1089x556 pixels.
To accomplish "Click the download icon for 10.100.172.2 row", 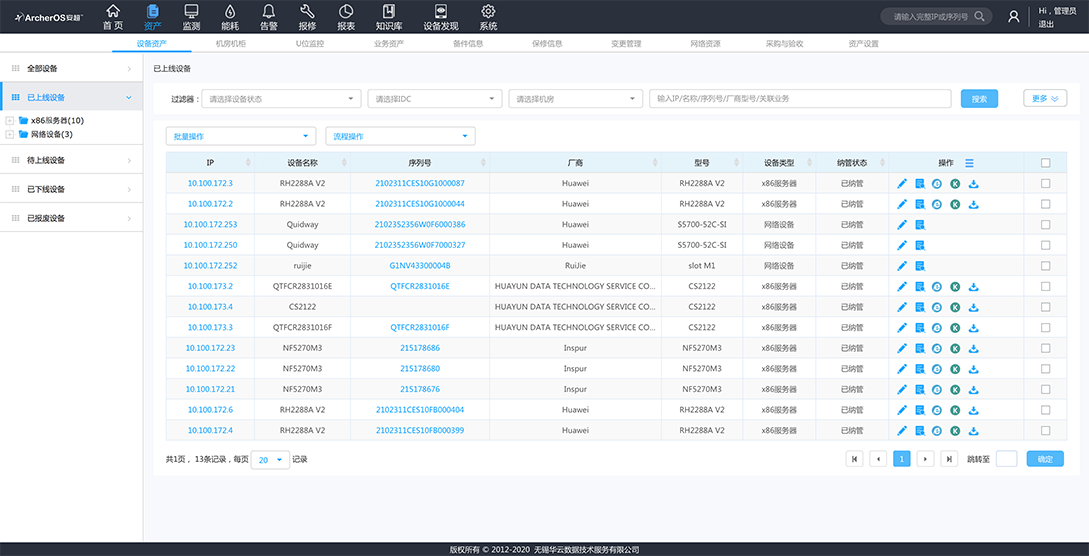I will pos(974,204).
